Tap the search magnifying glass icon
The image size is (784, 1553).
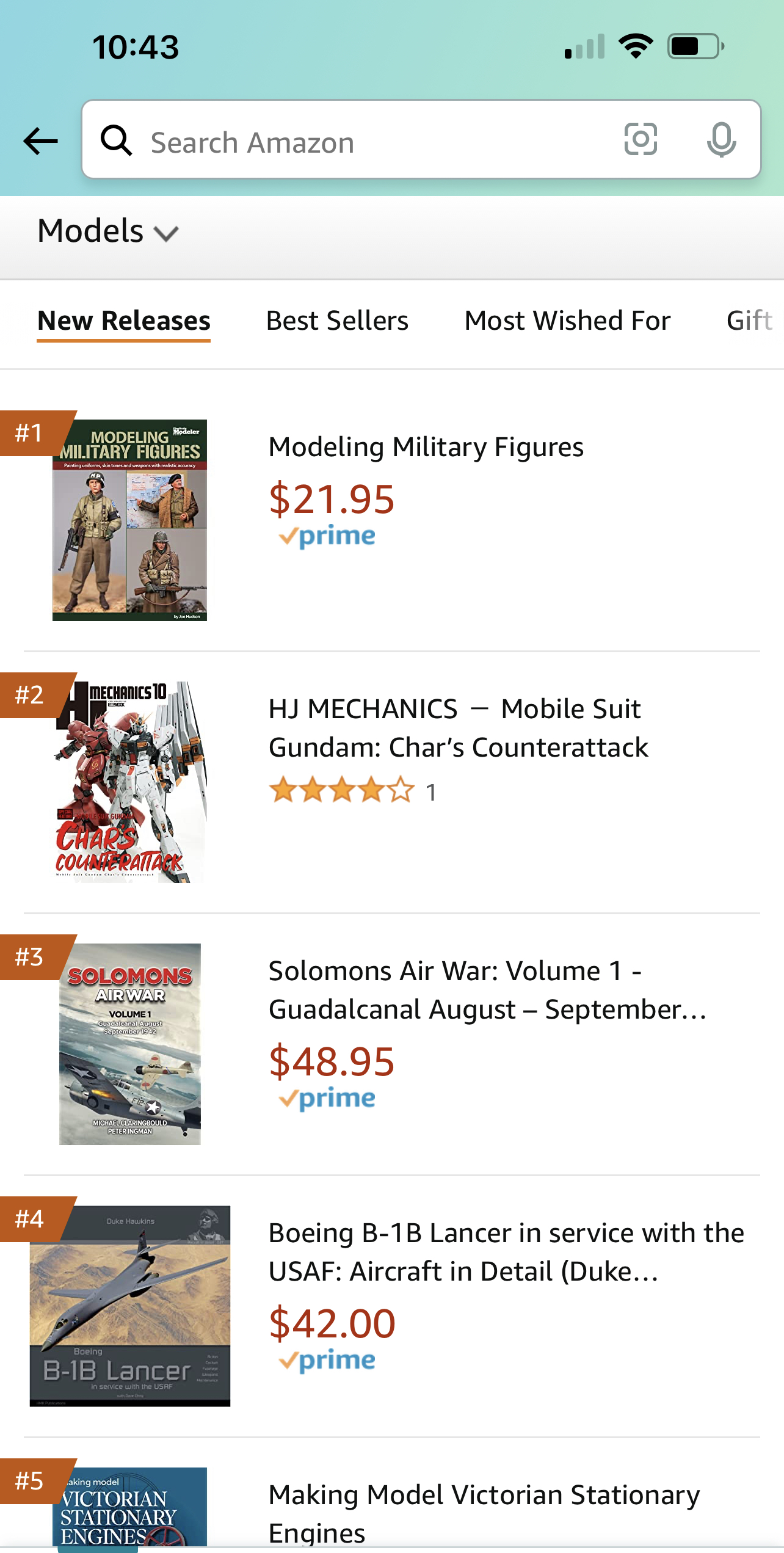[116, 140]
